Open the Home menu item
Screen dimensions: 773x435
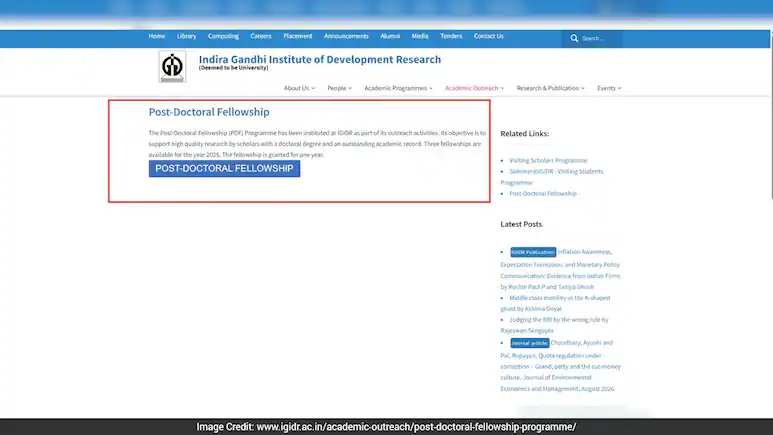[x=157, y=36]
